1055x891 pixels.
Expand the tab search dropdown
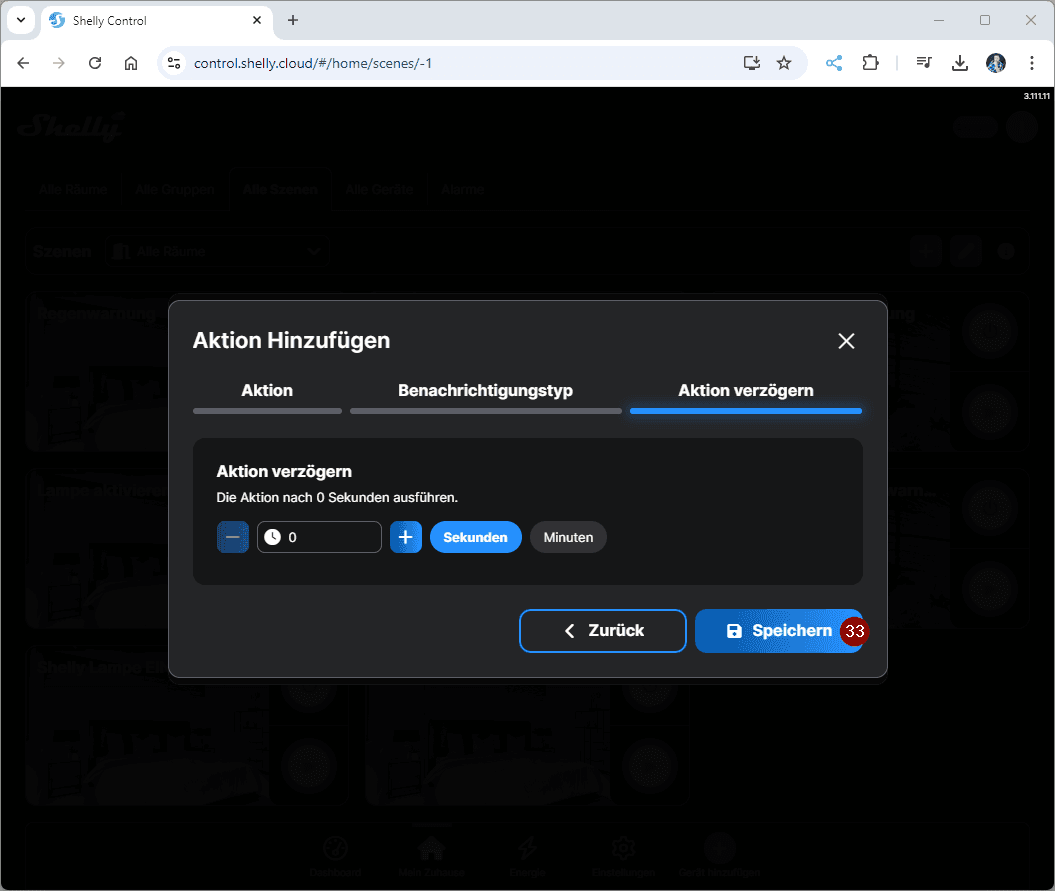click(21, 20)
